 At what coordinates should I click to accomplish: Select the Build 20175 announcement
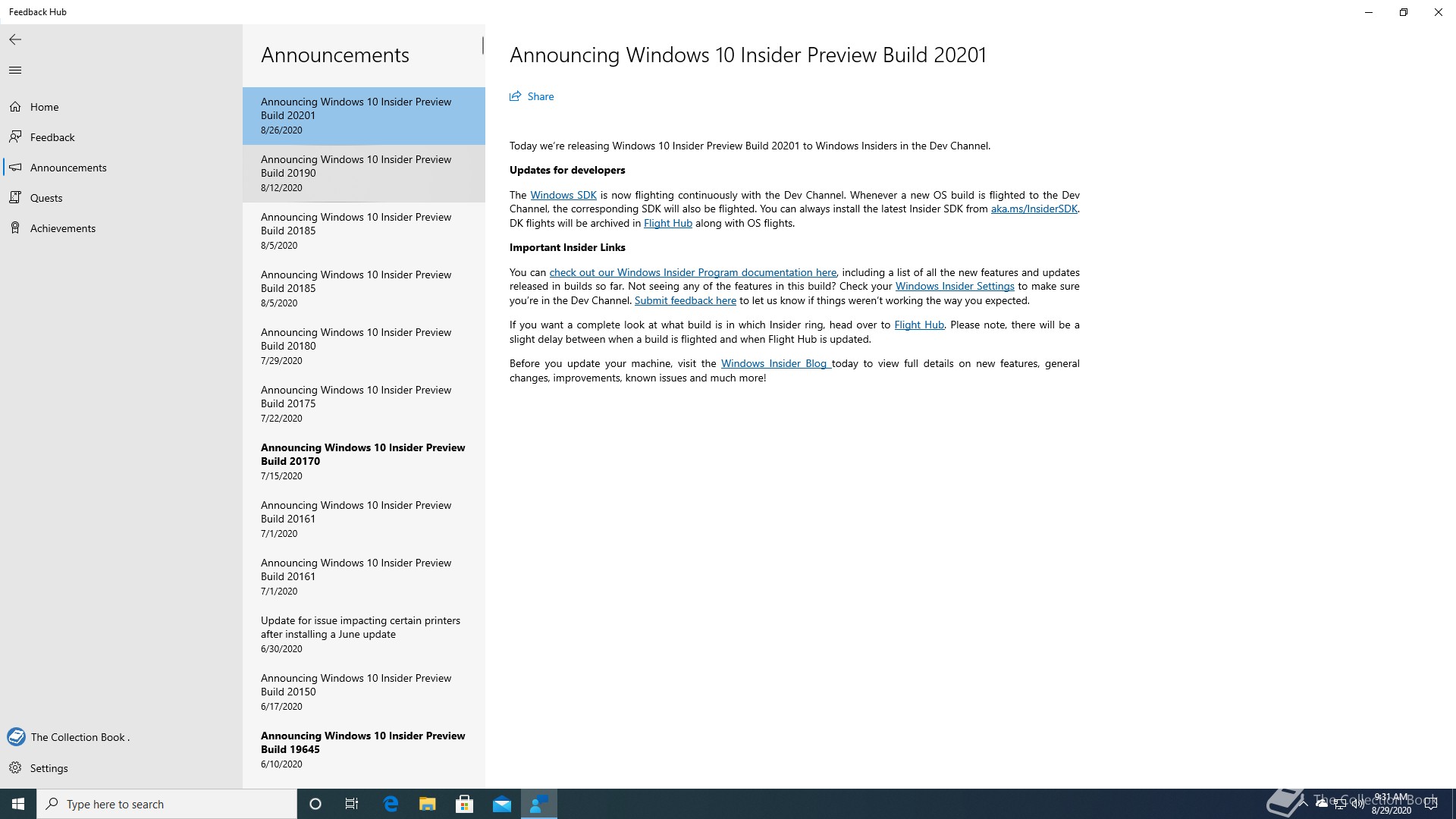coord(364,404)
